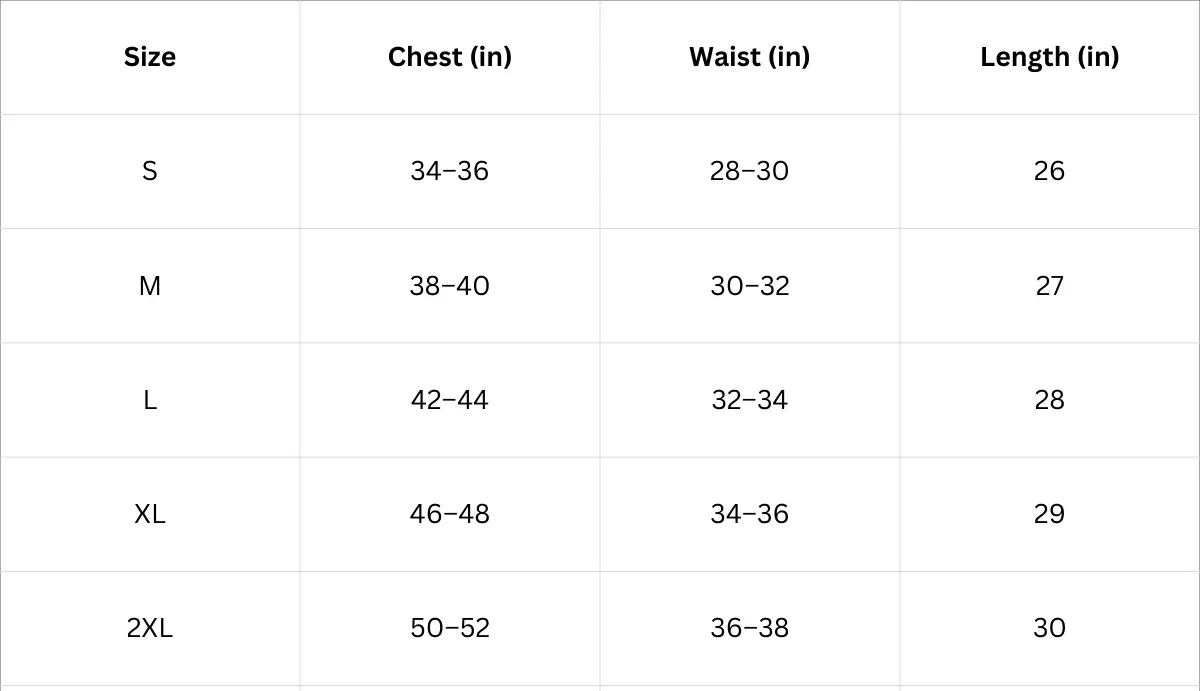Image resolution: width=1200 pixels, height=691 pixels.
Task: Select the 2XL size cell
Action: (150, 628)
